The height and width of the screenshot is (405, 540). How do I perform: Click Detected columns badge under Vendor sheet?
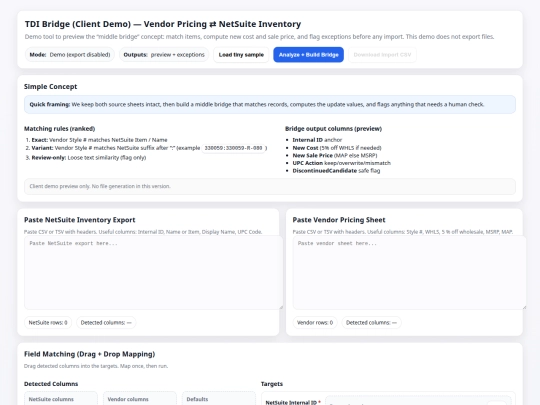point(371,323)
